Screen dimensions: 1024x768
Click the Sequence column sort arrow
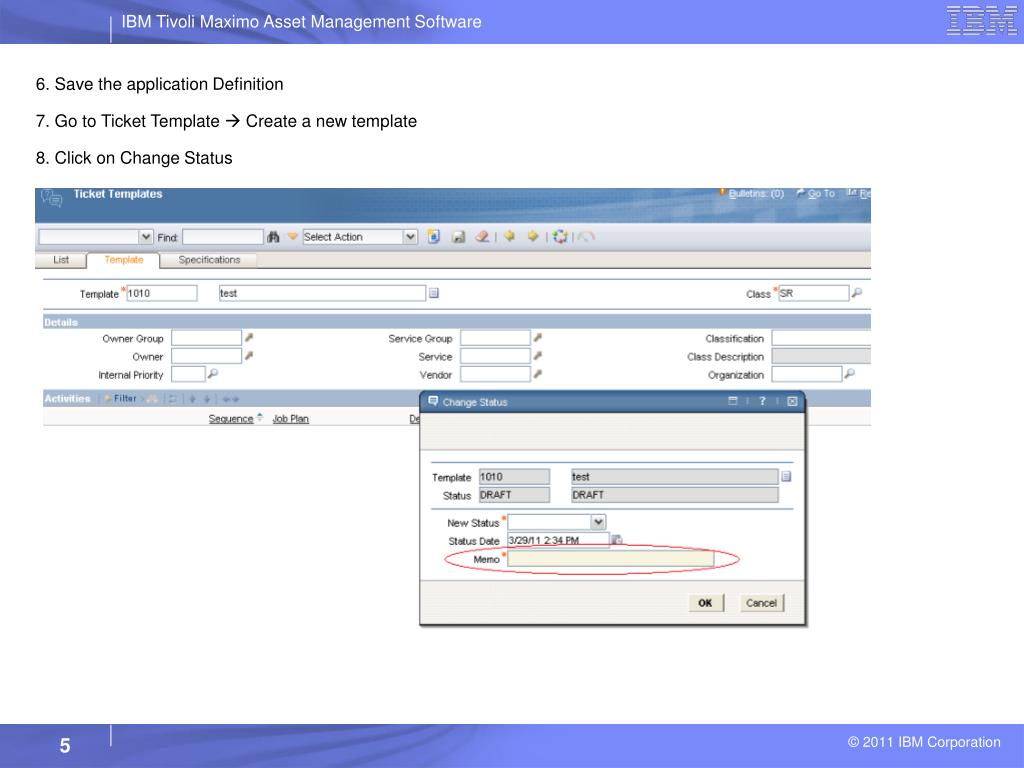260,417
